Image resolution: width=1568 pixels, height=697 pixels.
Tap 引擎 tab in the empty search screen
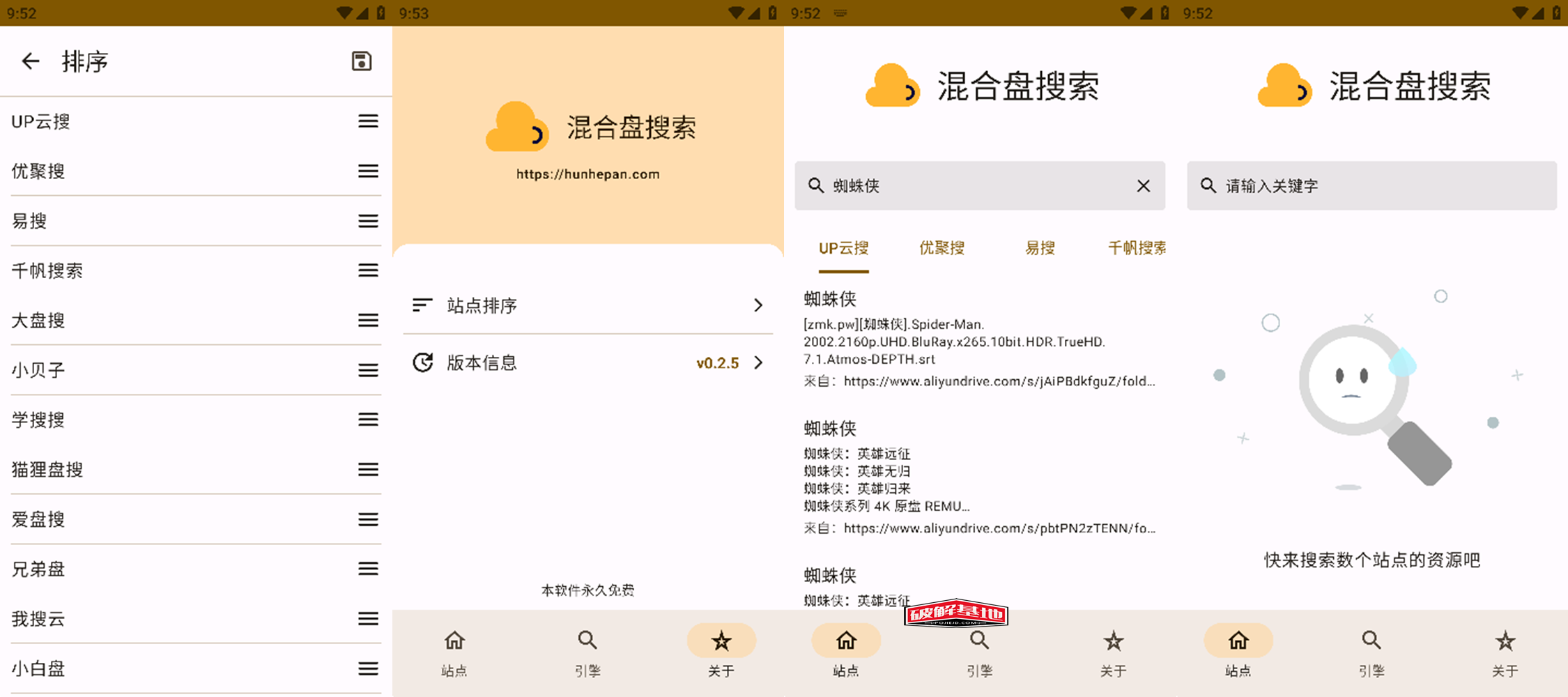[1371, 654]
